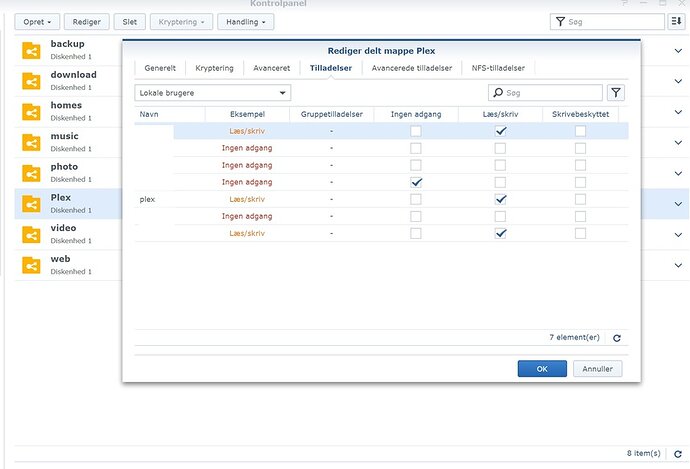
Task: Click the Rediger toolbar button
Action: pyautogui.click(x=87, y=22)
